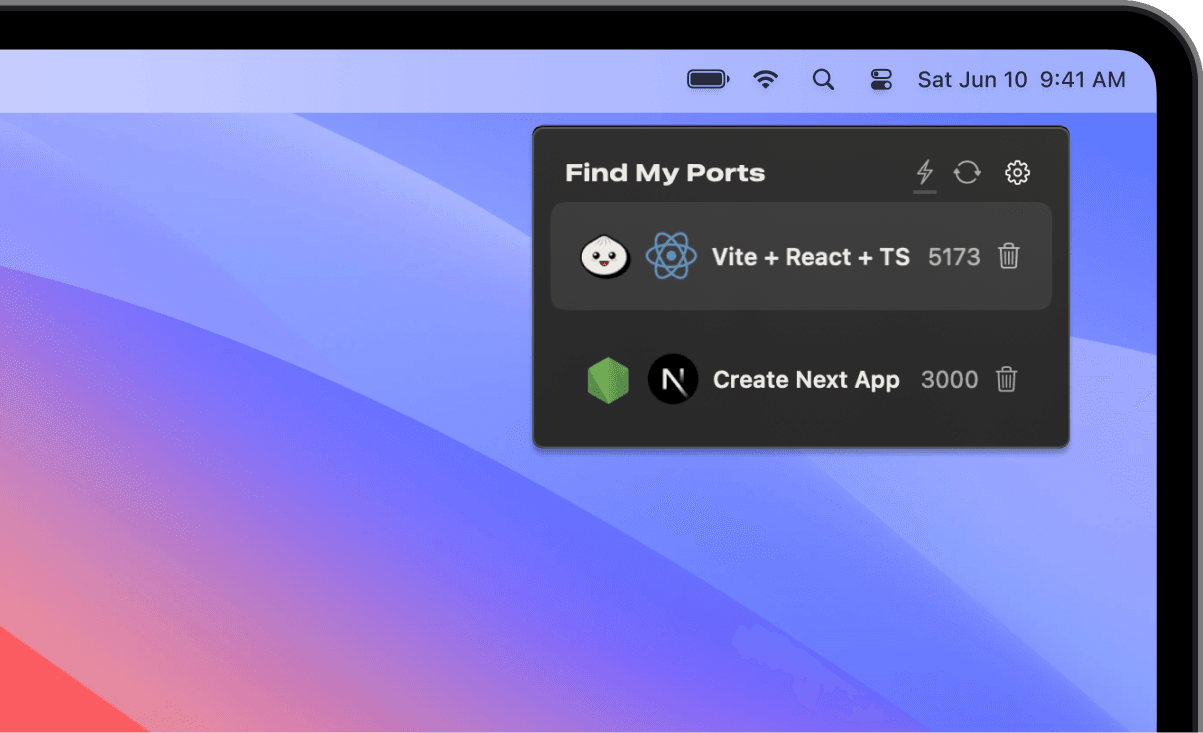Click port number 5173

click(953, 257)
